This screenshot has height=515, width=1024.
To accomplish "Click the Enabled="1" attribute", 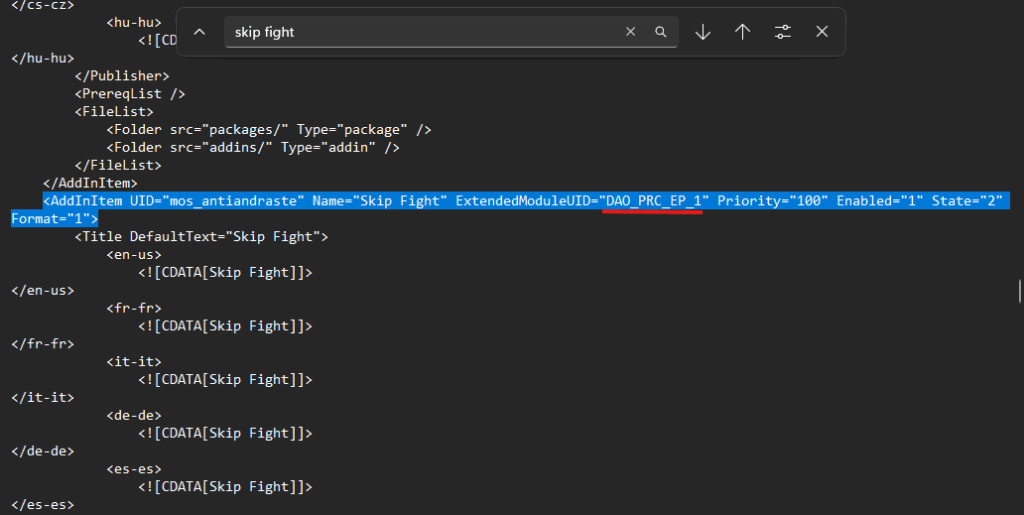I will point(879,201).
